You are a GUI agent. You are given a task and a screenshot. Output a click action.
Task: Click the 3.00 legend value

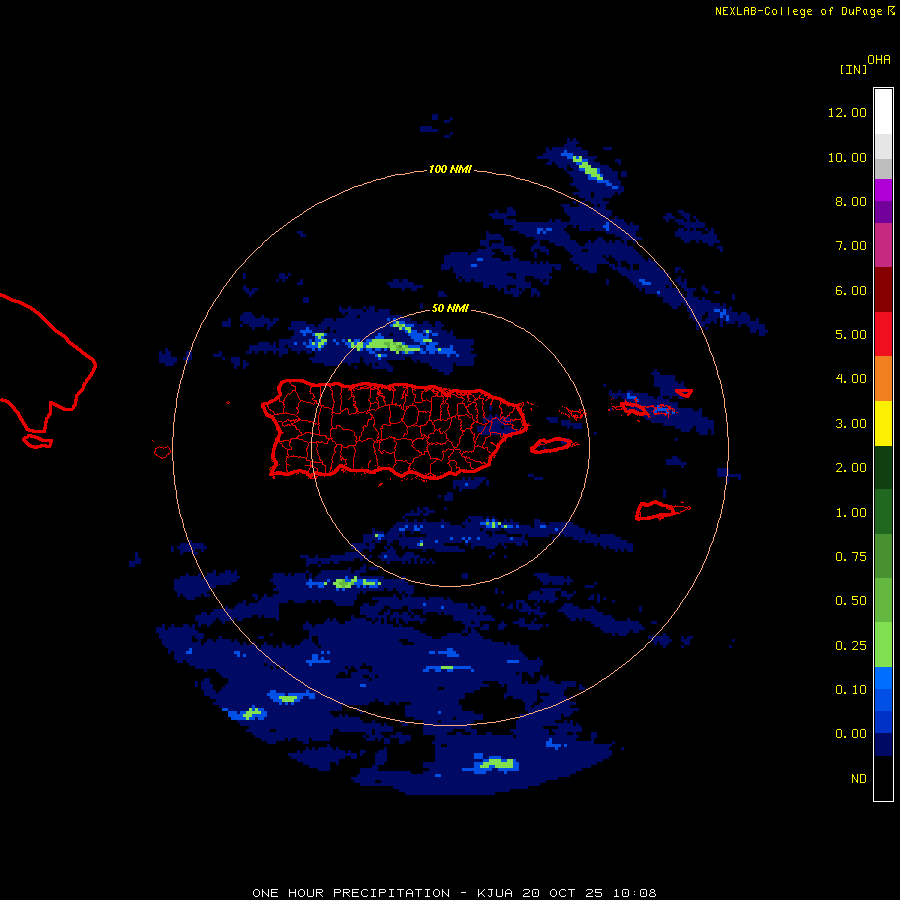click(851, 424)
